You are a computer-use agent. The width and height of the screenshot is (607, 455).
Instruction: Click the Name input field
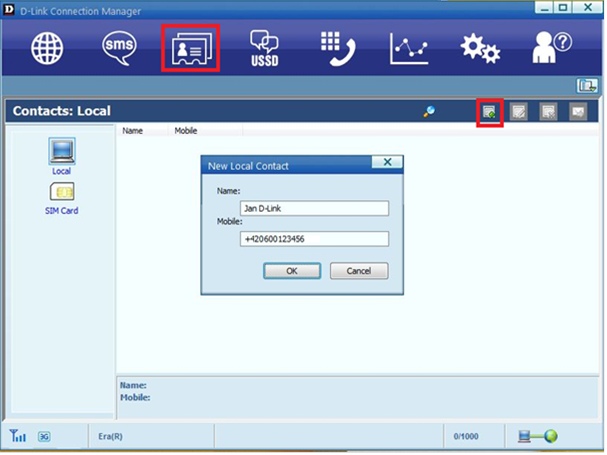point(314,208)
